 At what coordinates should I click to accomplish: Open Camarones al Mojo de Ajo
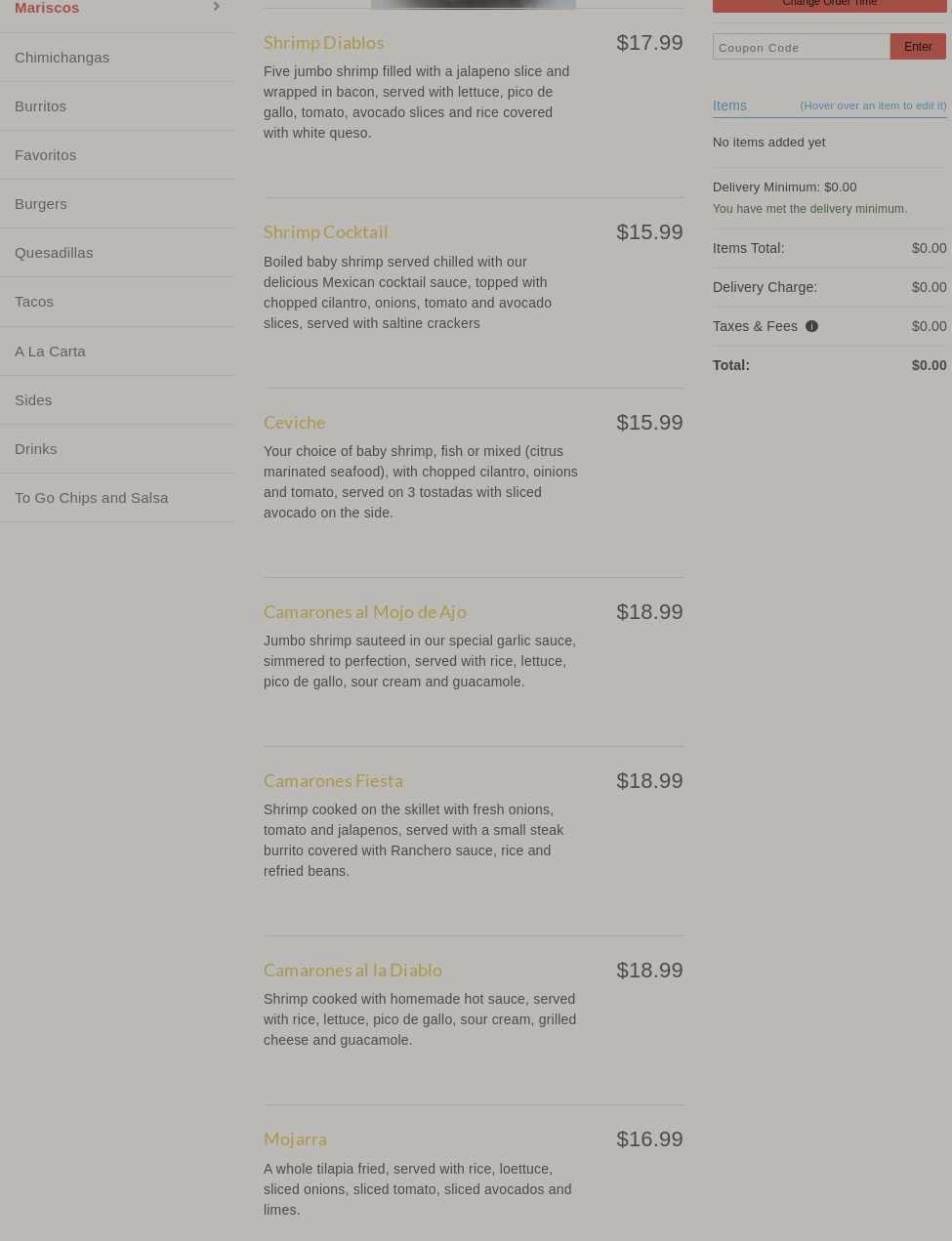coord(364,611)
